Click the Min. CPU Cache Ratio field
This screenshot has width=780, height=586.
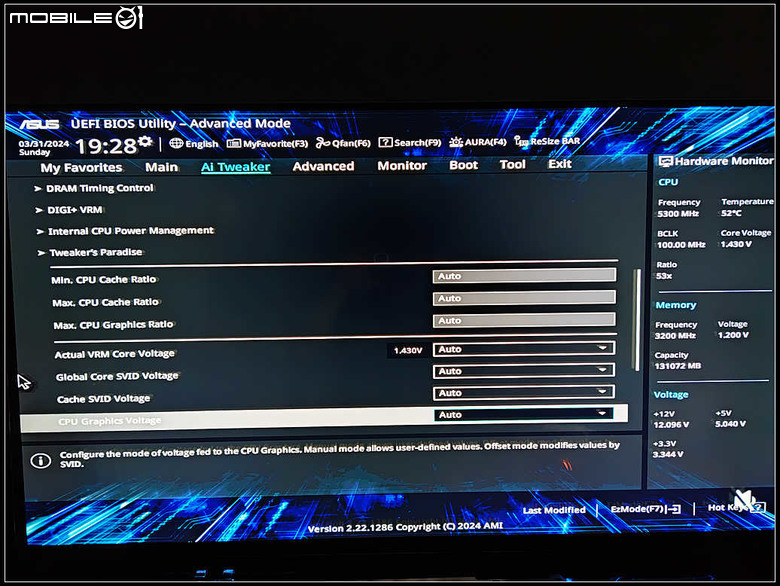524,276
